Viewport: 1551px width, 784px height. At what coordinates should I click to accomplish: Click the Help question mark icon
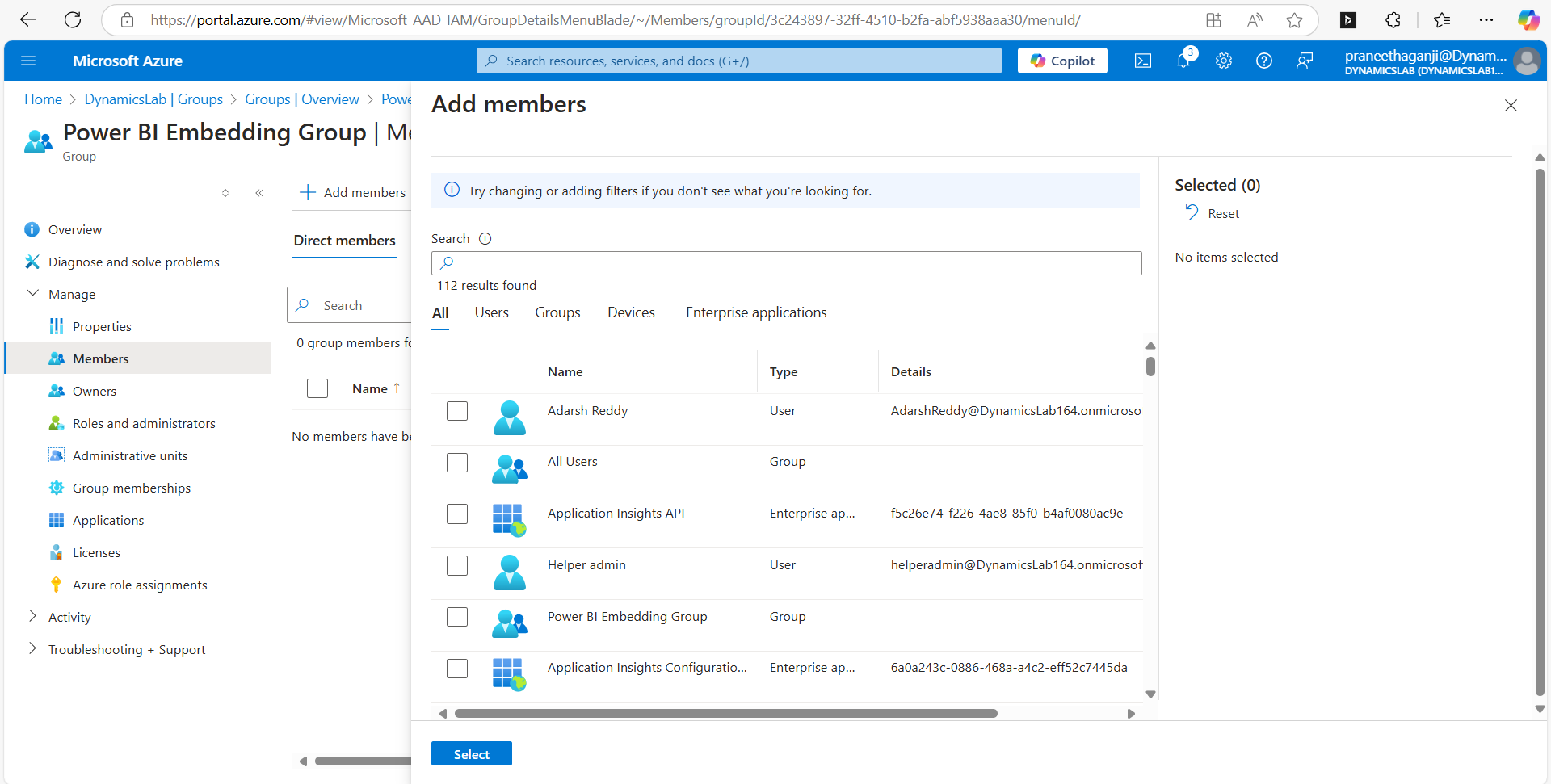tap(1264, 61)
